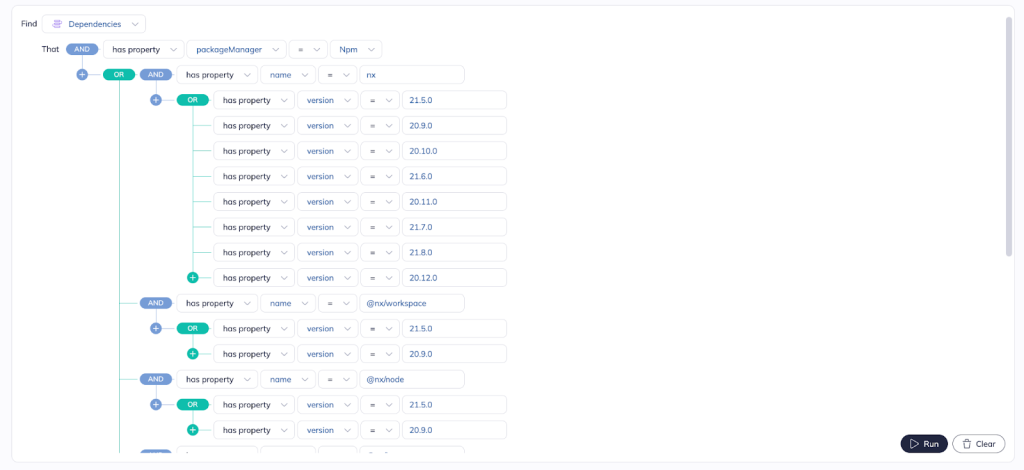The width and height of the screenshot is (1024, 470).
Task: Toggle the AND pill next to That
Action: click(x=82, y=49)
